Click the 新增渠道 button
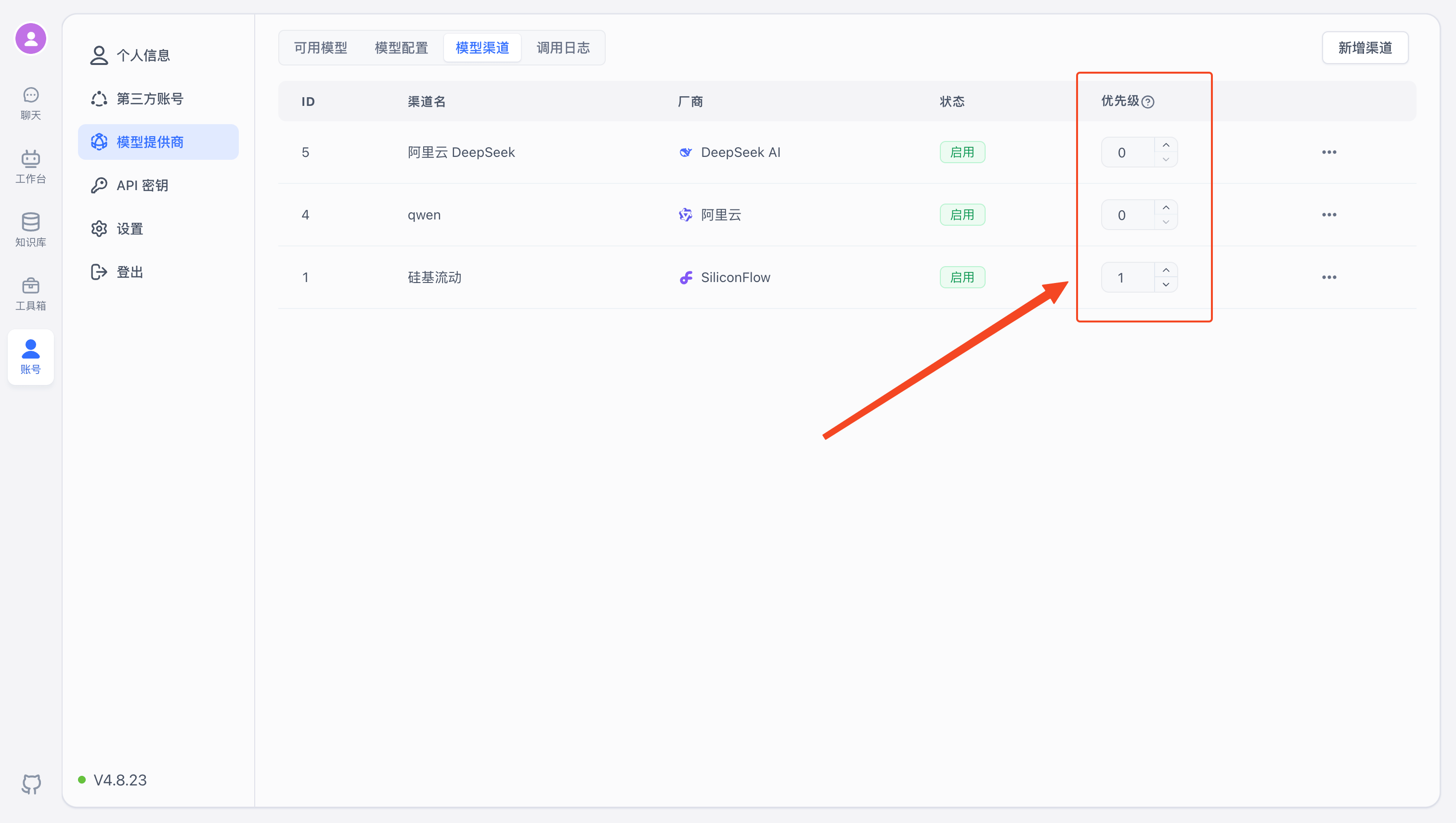The height and width of the screenshot is (823, 1456). pos(1365,48)
